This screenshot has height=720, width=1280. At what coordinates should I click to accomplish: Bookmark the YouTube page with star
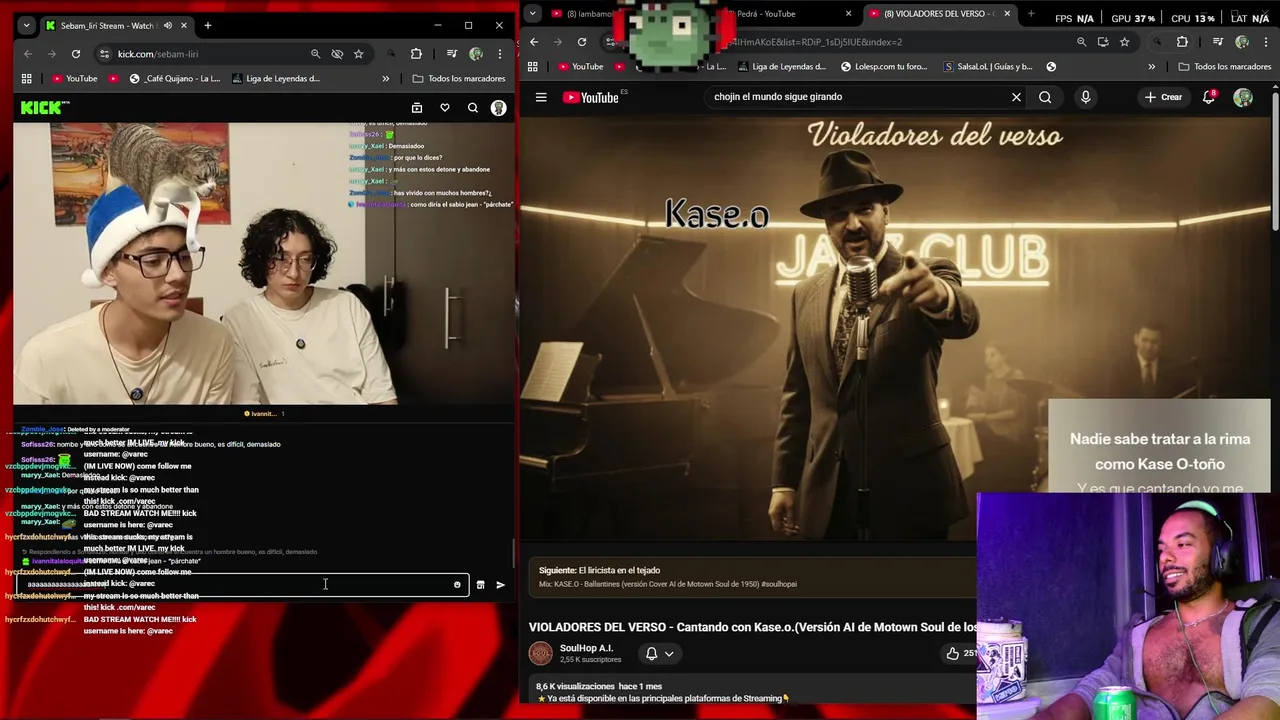pos(1124,42)
